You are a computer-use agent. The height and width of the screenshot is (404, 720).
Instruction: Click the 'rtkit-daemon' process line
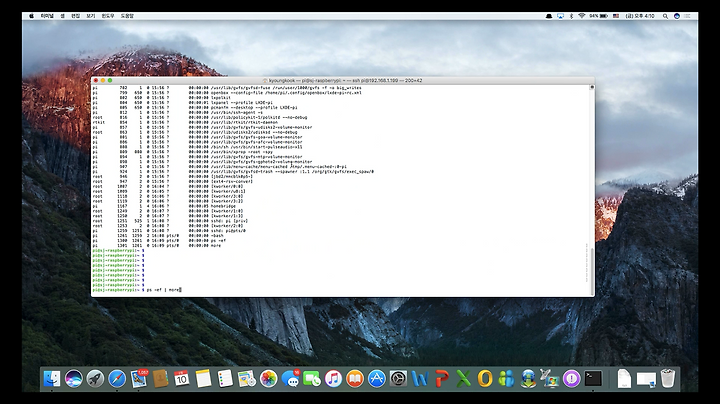tap(185, 123)
